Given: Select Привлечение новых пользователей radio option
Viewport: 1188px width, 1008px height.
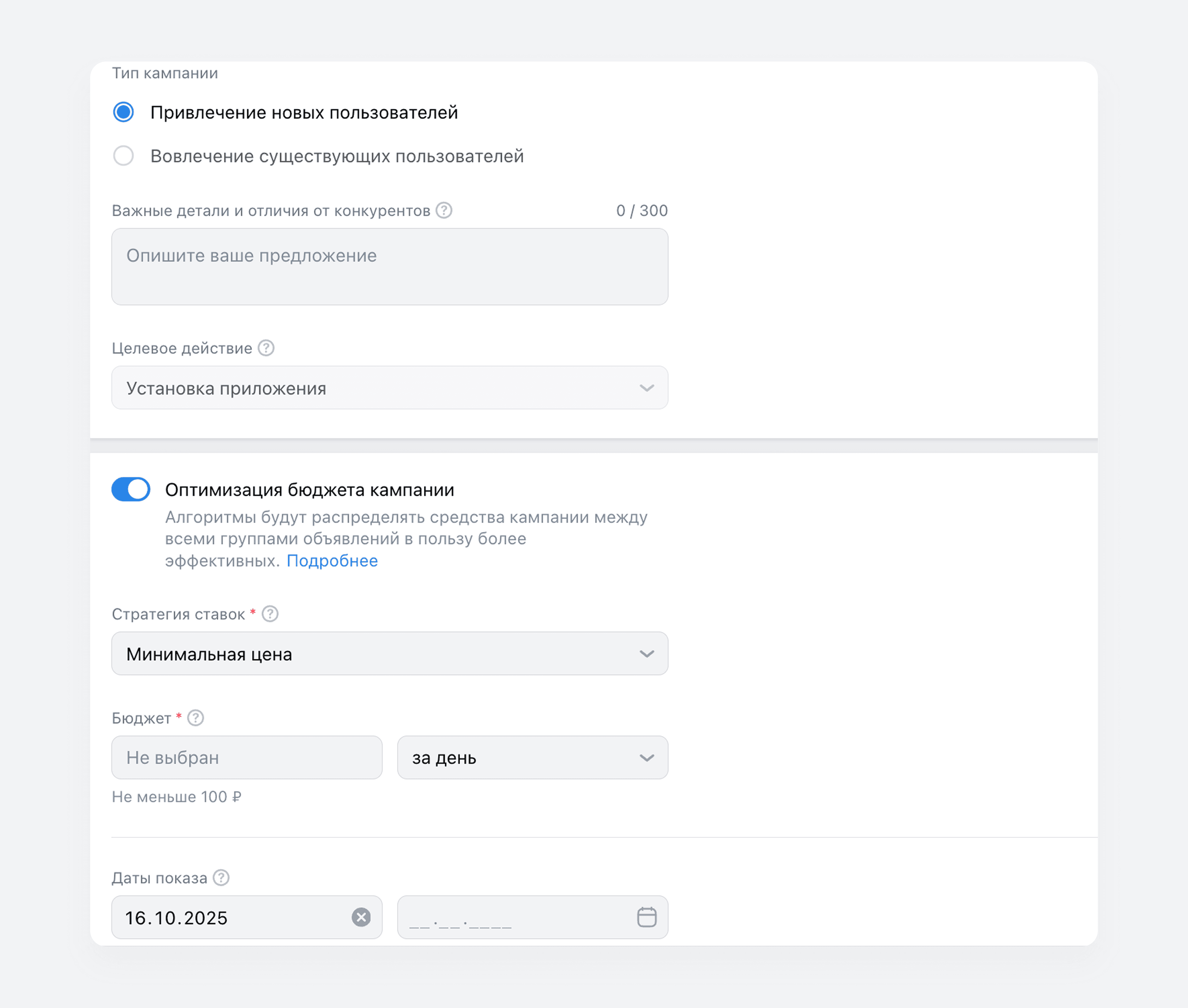Looking at the screenshot, I should pyautogui.click(x=123, y=112).
